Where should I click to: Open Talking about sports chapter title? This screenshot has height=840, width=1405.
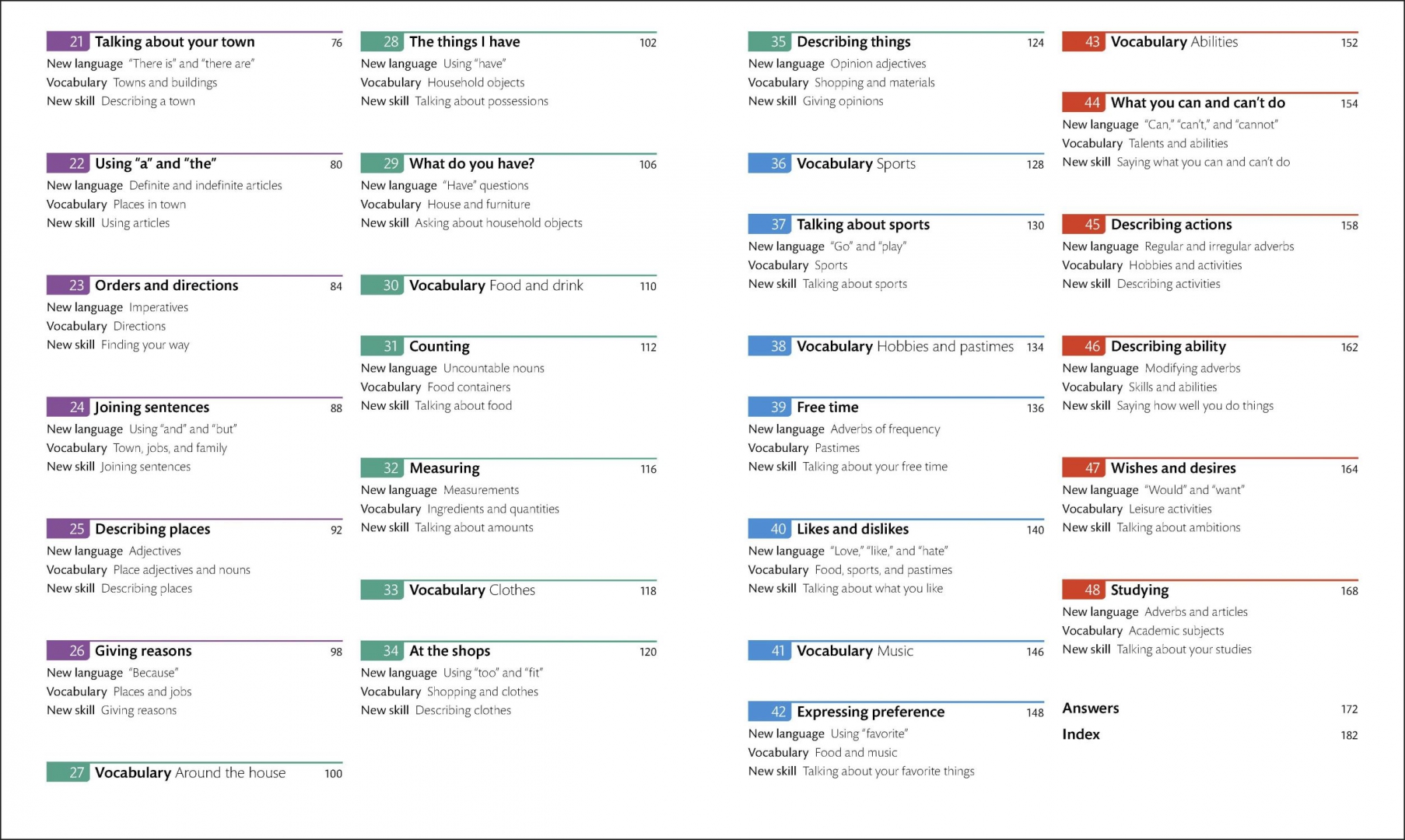(x=863, y=225)
